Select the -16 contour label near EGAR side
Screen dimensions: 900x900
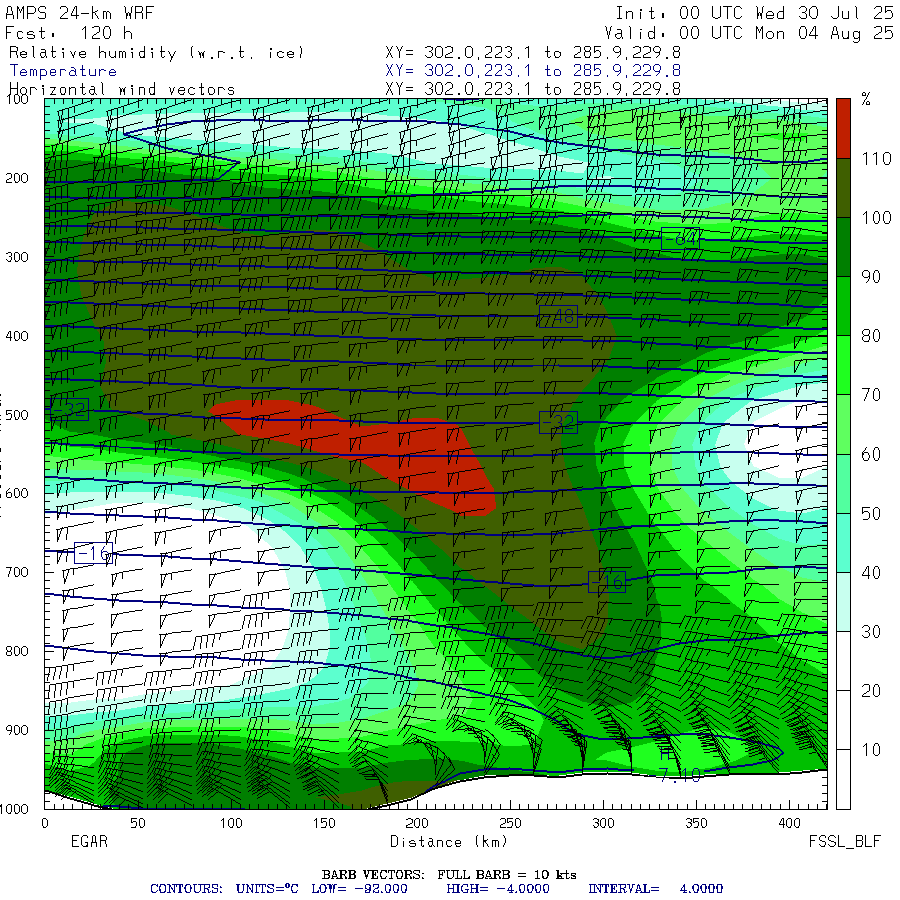[x=94, y=553]
